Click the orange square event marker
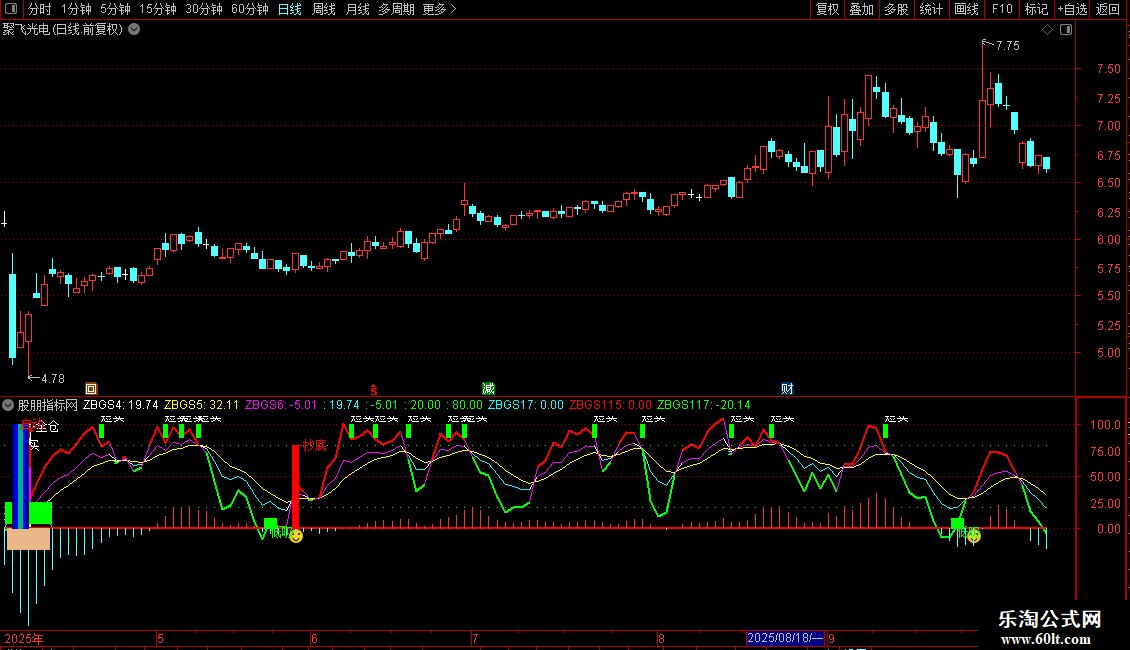The height and width of the screenshot is (650, 1130). click(x=91, y=389)
